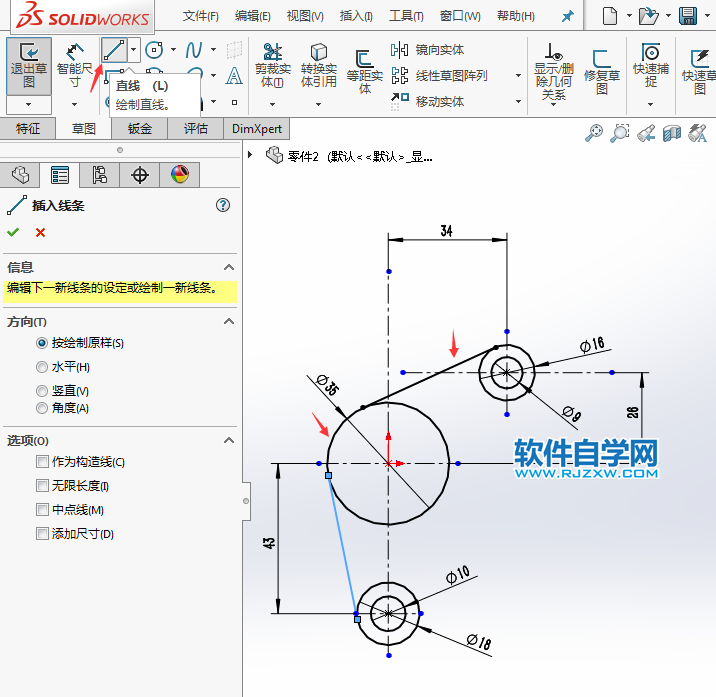Open the Convert Entities dropdown arrow
Screen dimensions: 716x697
tap(319, 105)
